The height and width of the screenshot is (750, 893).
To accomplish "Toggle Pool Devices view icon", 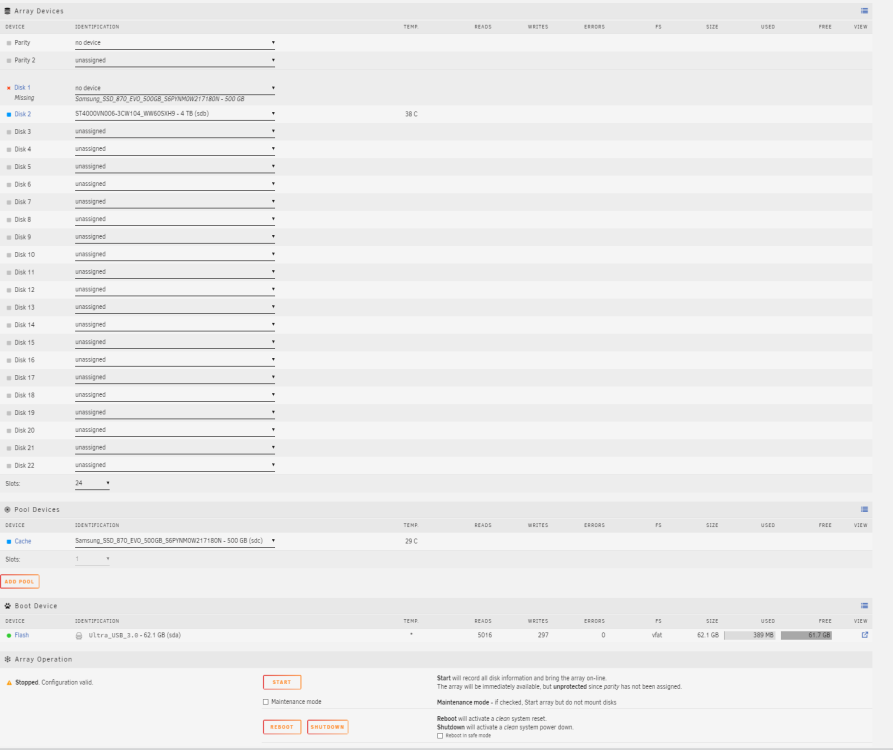I will pyautogui.click(x=864, y=509).
